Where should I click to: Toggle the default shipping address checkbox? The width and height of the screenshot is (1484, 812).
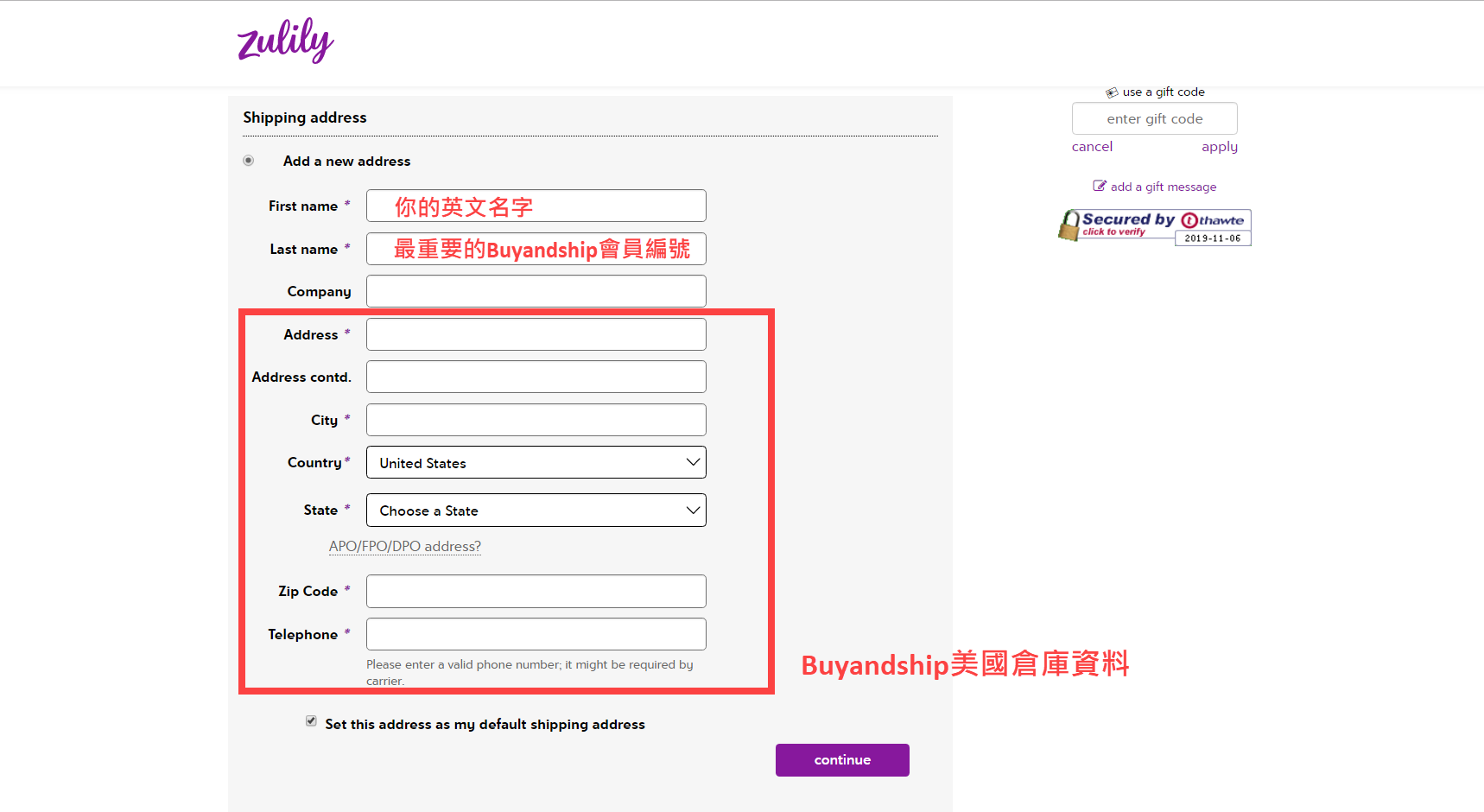(x=311, y=721)
